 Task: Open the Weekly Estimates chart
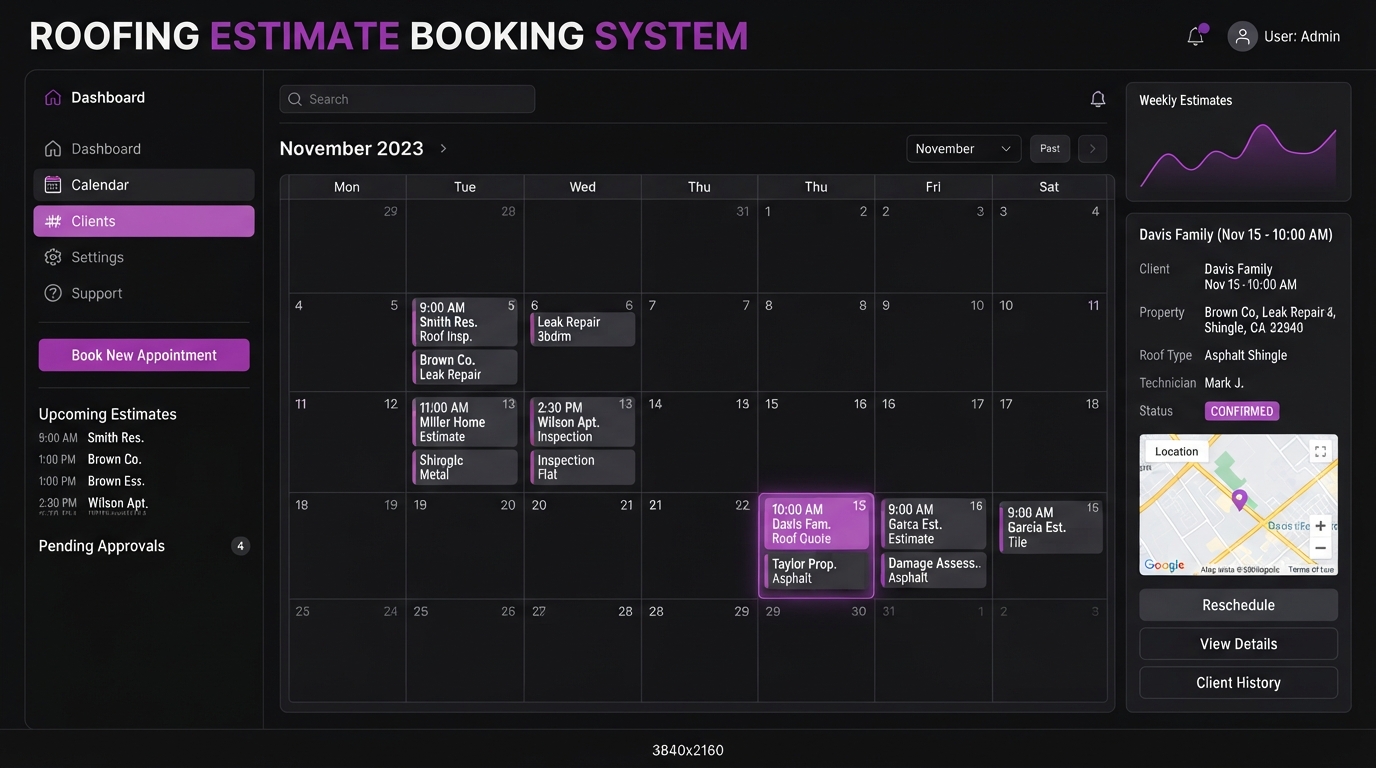(1238, 143)
